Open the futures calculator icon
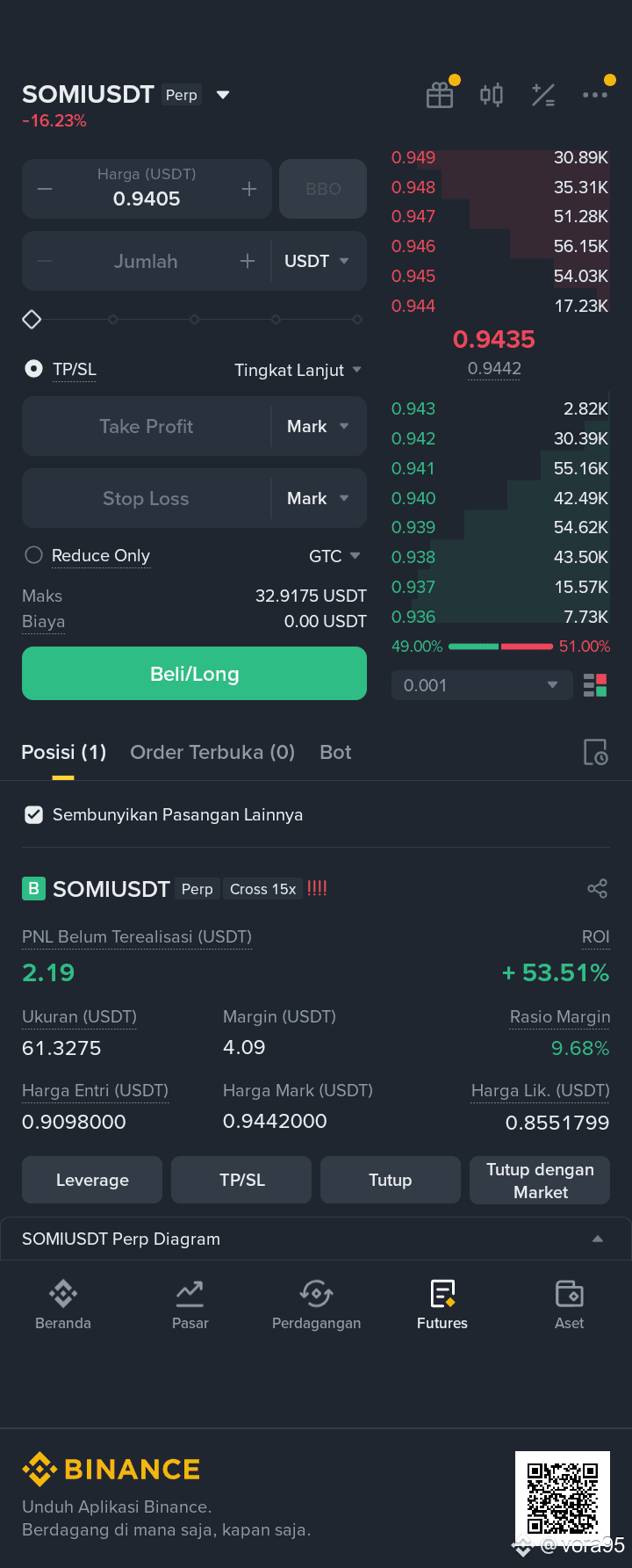The width and height of the screenshot is (632, 1568). (543, 95)
